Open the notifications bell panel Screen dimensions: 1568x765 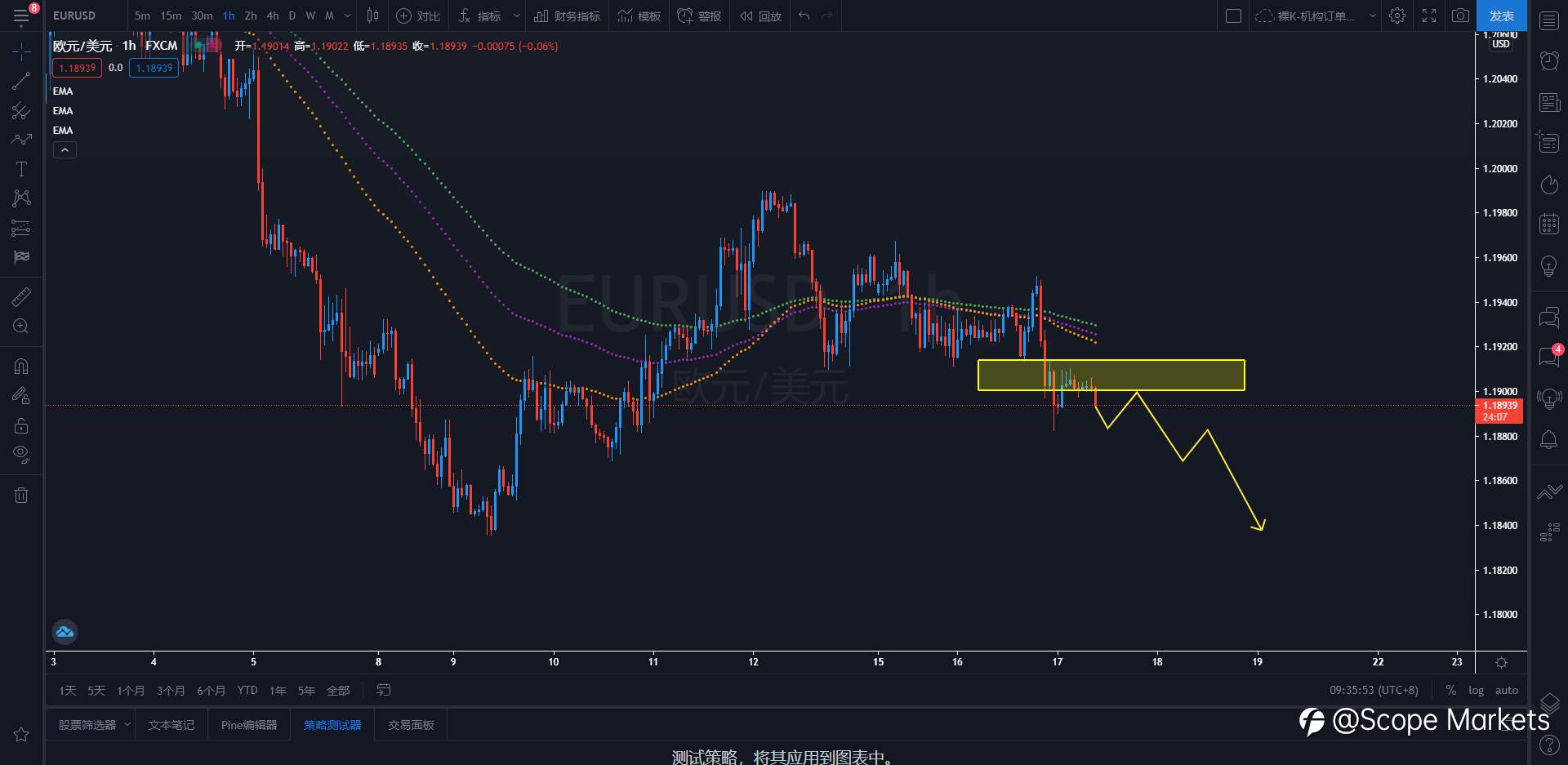(1549, 440)
